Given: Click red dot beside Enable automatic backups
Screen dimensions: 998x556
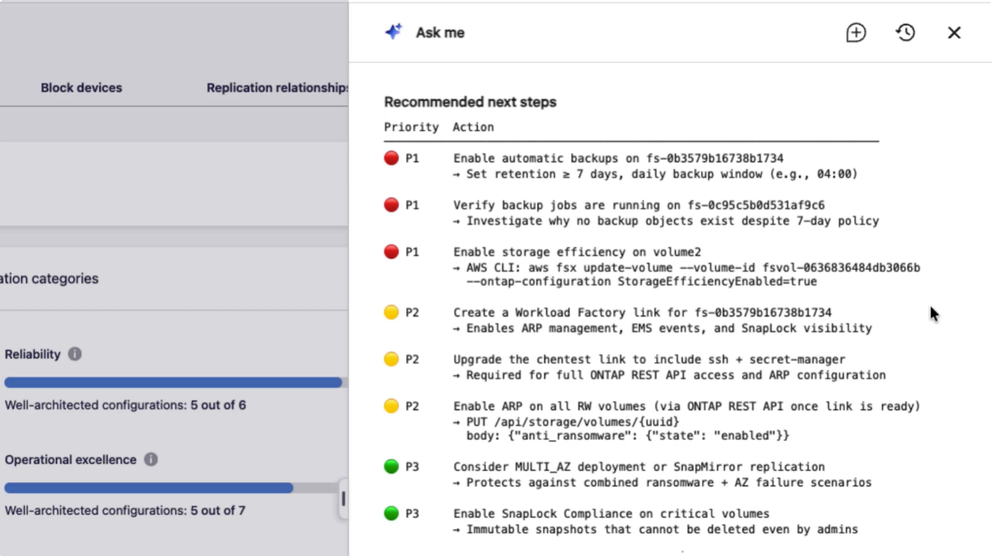Looking at the screenshot, I should pos(391,158).
